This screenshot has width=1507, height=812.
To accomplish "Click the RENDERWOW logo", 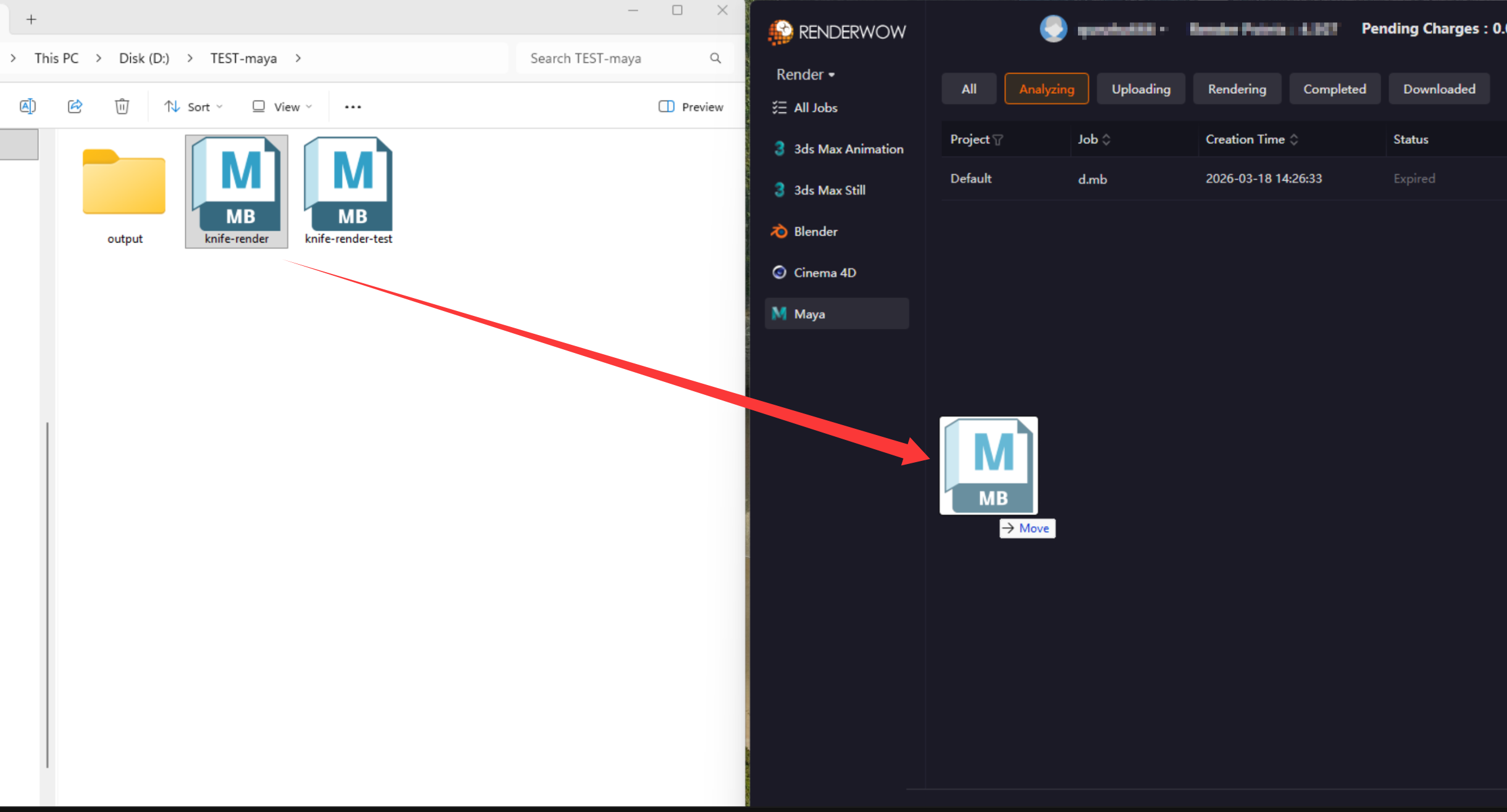I will click(837, 31).
